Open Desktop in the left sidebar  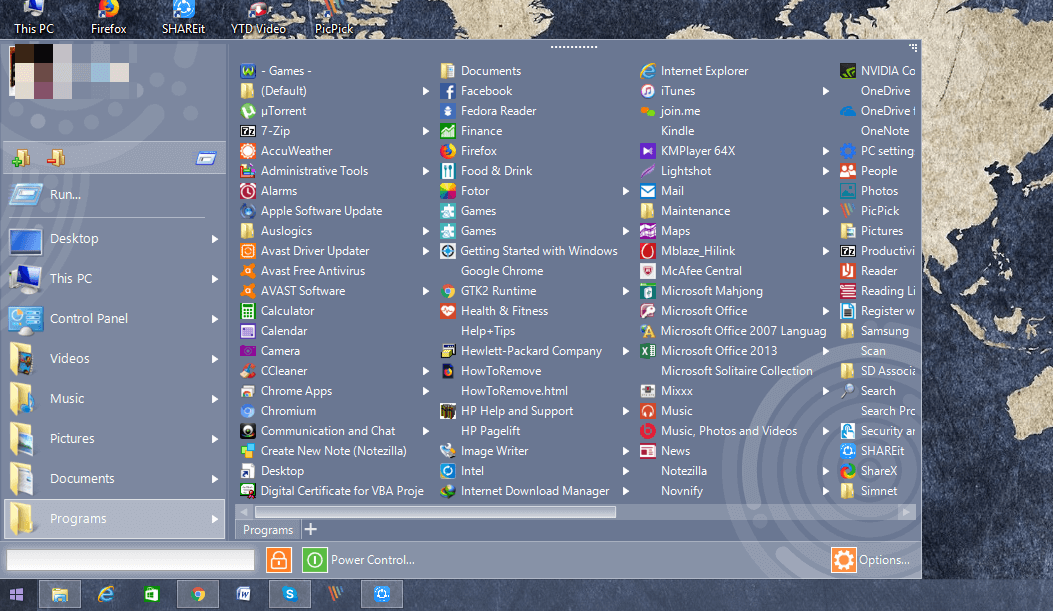(x=114, y=238)
